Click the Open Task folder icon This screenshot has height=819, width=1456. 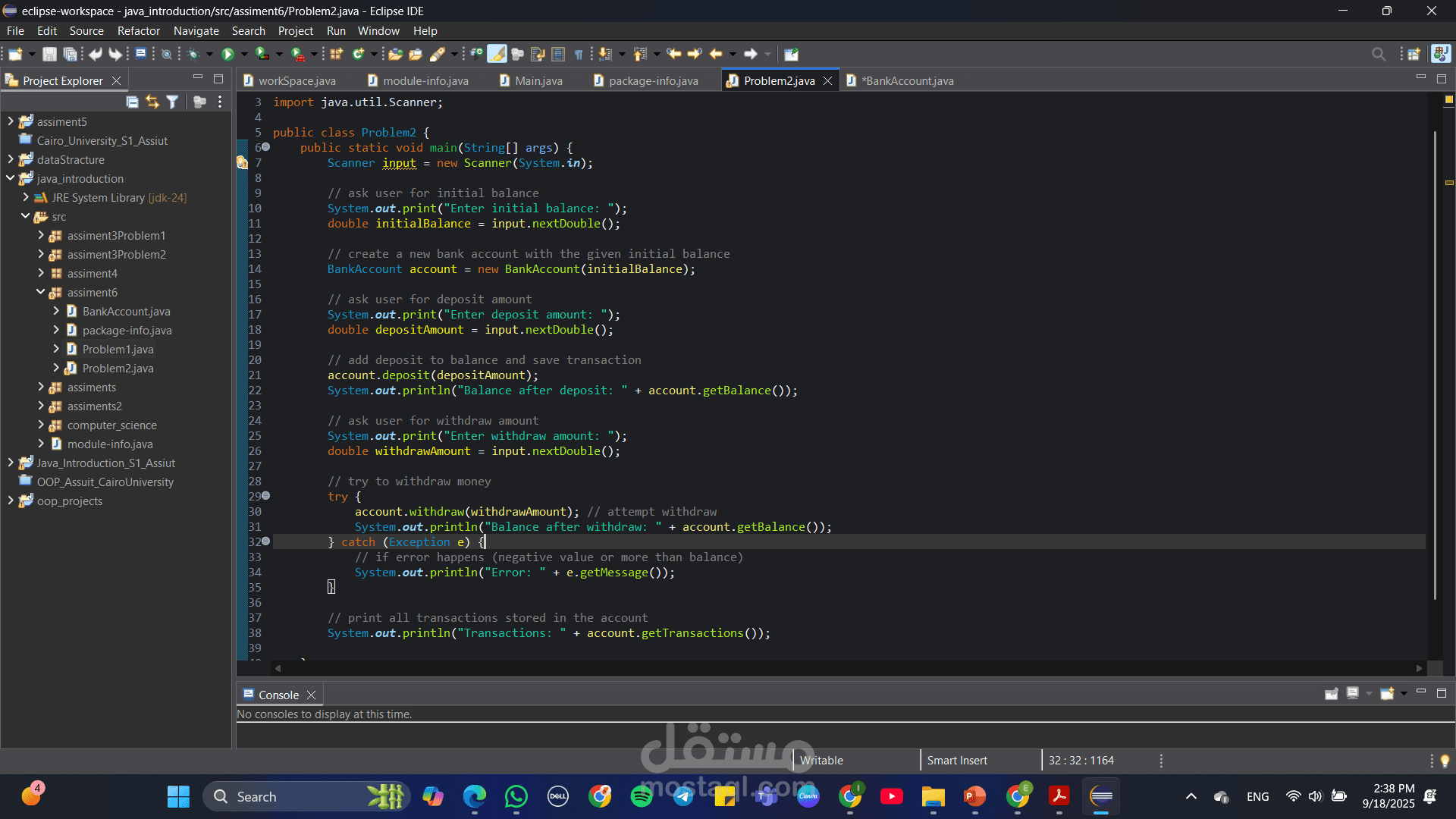(x=416, y=54)
